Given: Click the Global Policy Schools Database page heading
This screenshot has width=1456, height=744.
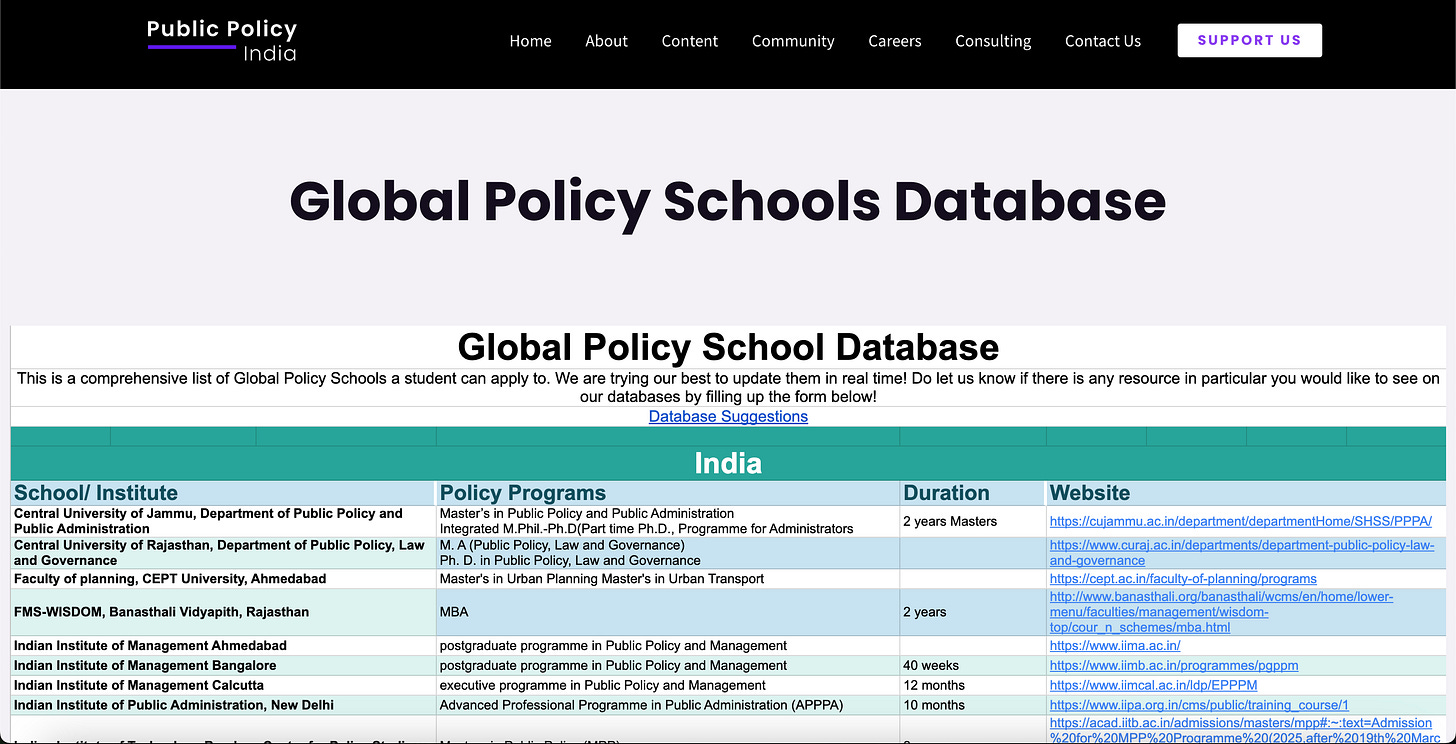Looking at the screenshot, I should click(728, 201).
